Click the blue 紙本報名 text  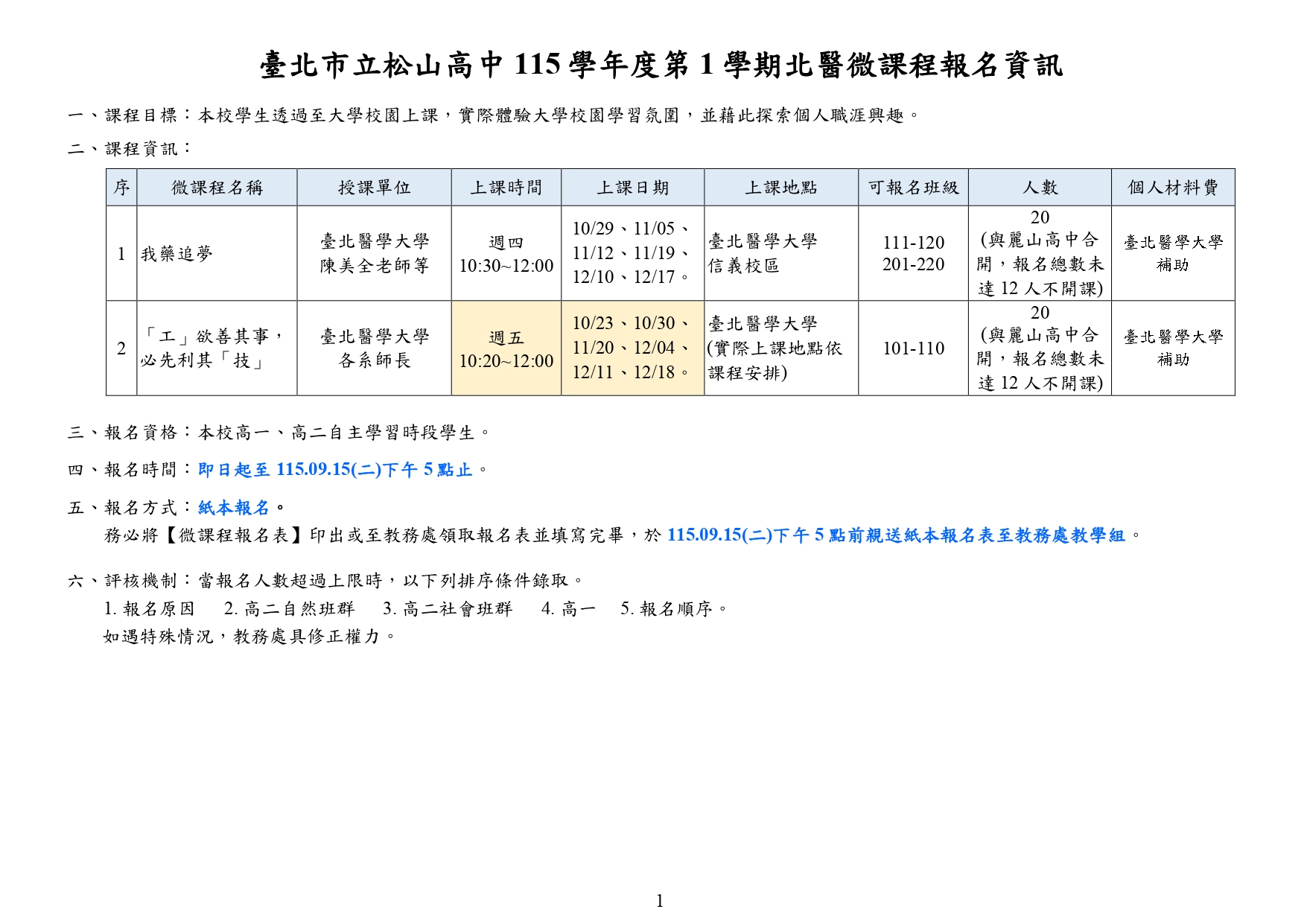point(234,508)
